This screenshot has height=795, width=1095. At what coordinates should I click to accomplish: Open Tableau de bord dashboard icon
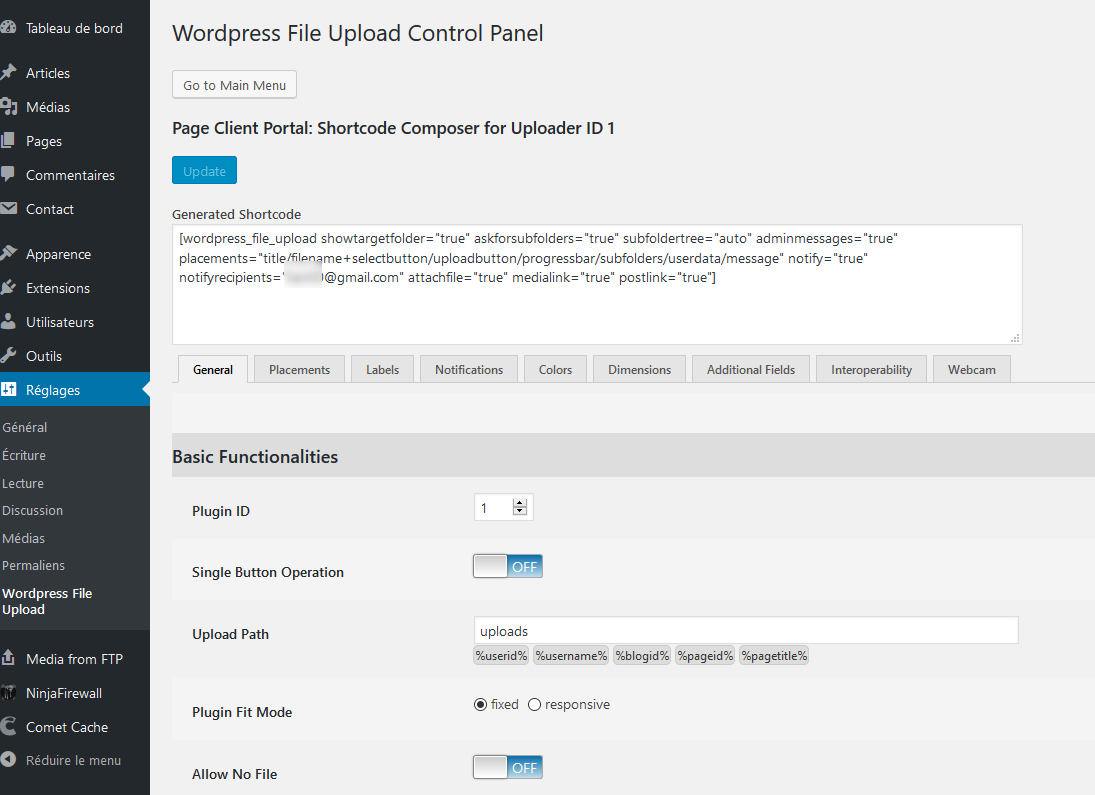pos(8,28)
